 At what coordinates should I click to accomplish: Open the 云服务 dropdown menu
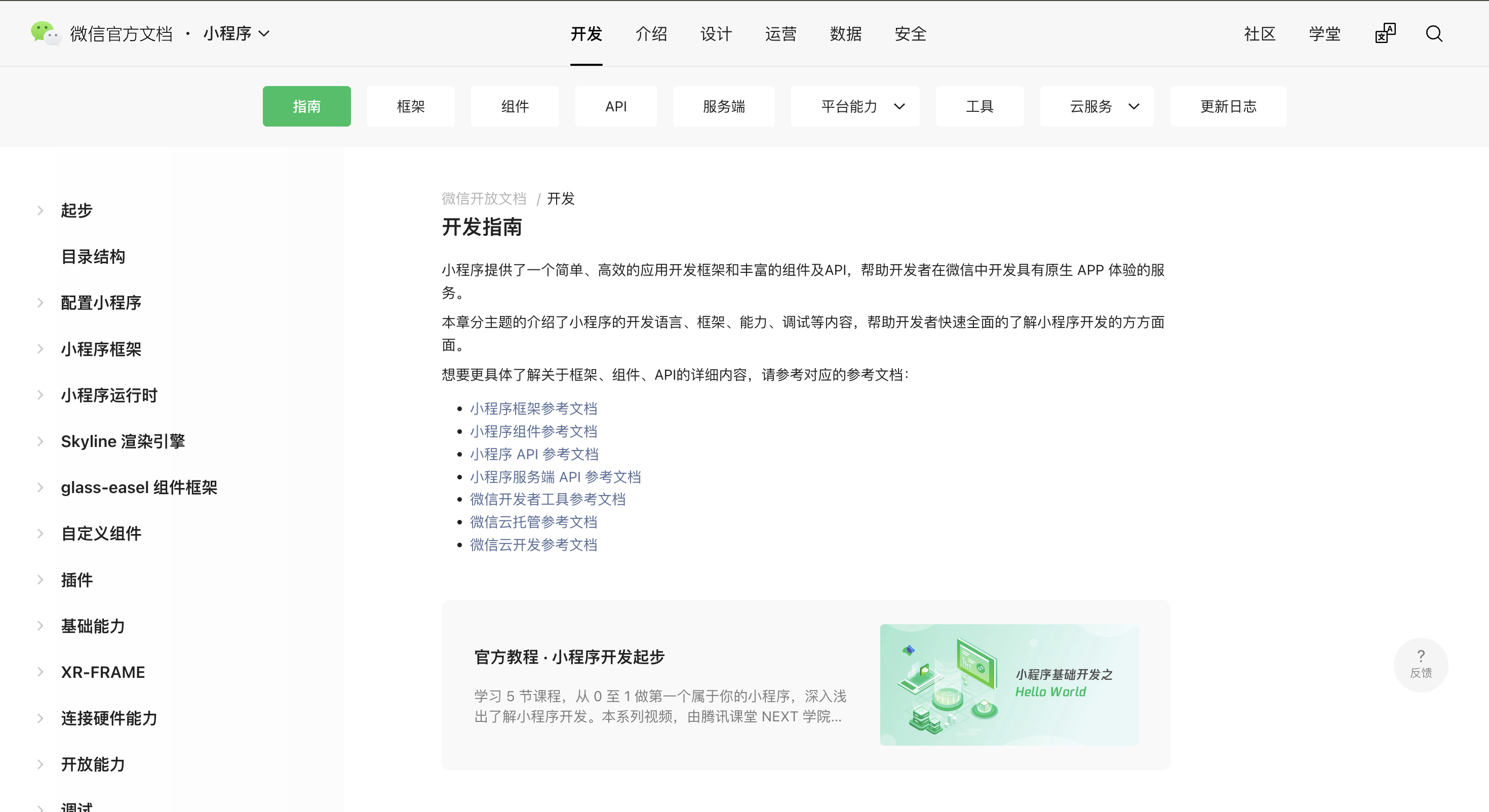coord(1096,106)
